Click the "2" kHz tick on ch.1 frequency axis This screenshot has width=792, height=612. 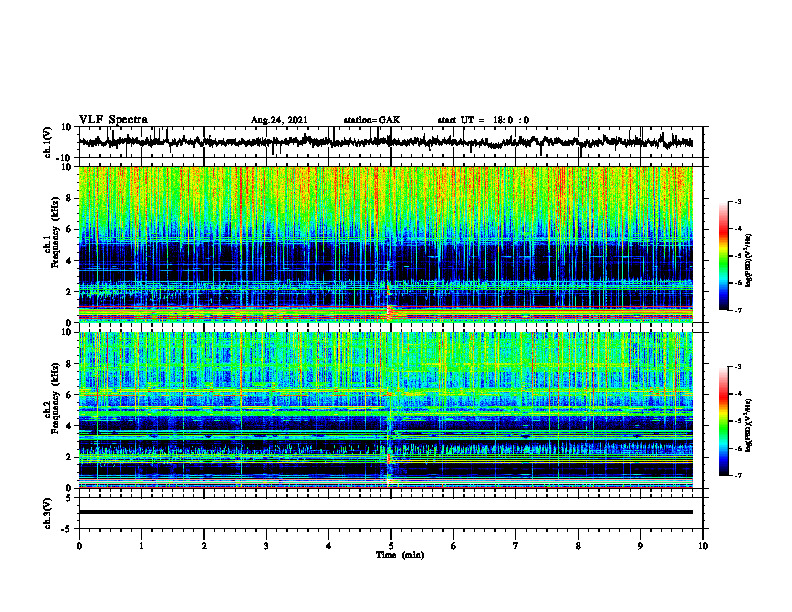tap(70, 291)
